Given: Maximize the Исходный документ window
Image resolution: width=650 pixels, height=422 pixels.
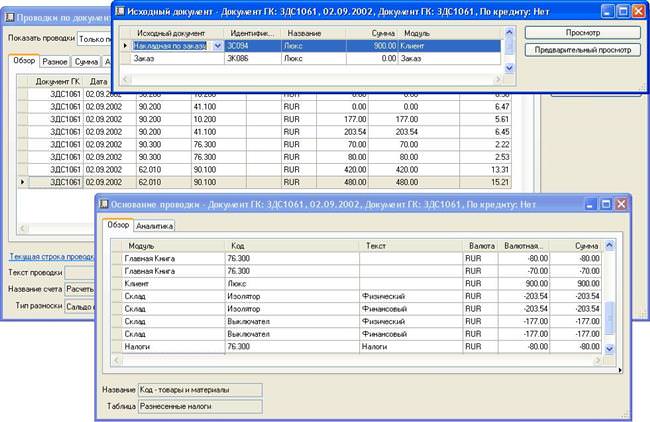Looking at the screenshot, I should pyautogui.click(x=623, y=12).
